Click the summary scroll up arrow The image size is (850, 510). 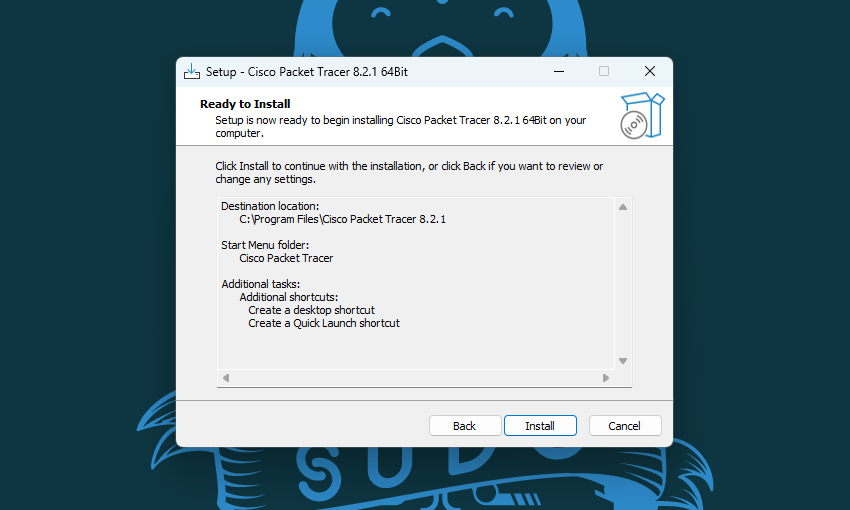[623, 207]
